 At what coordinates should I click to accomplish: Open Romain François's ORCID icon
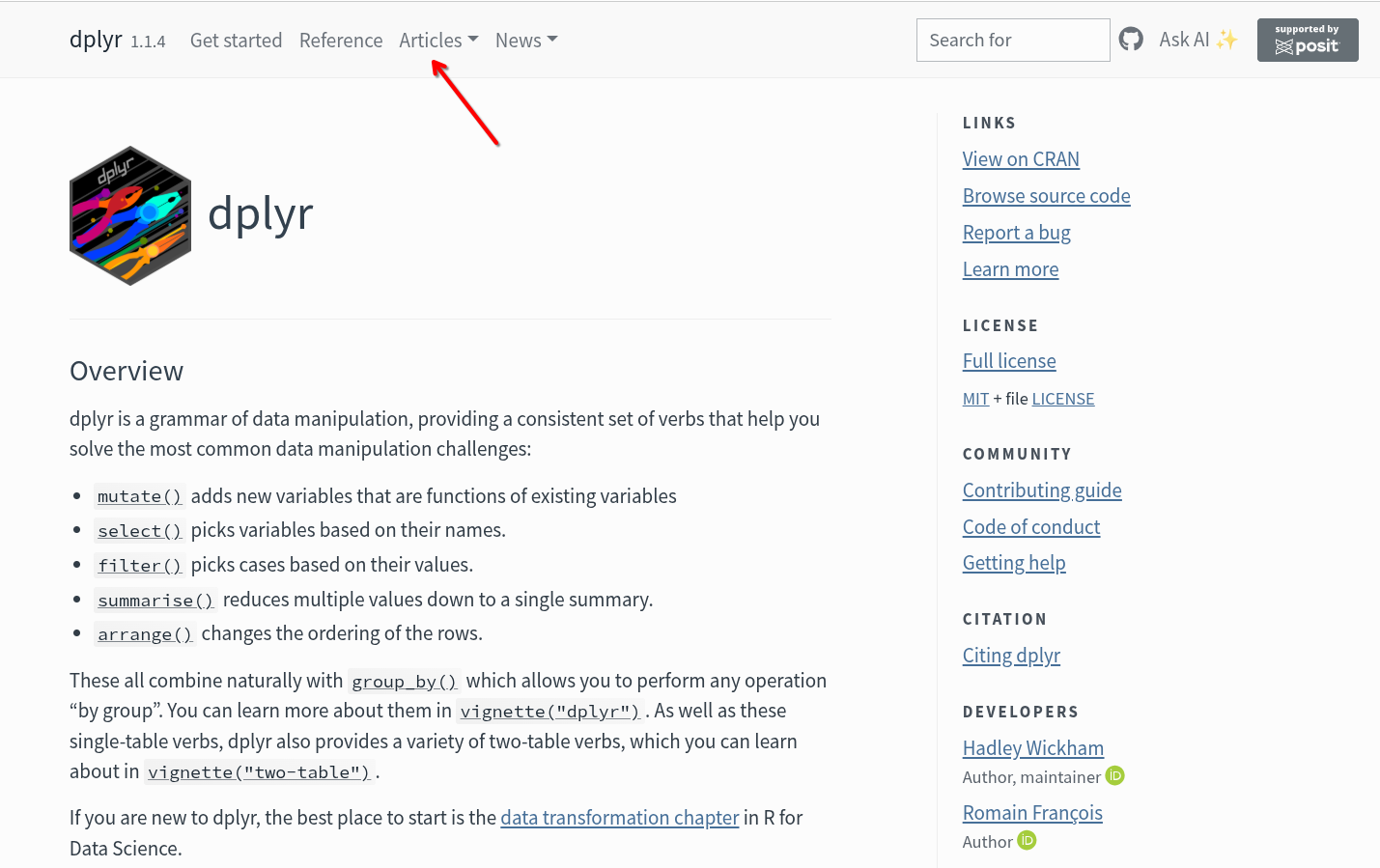pos(1027,841)
